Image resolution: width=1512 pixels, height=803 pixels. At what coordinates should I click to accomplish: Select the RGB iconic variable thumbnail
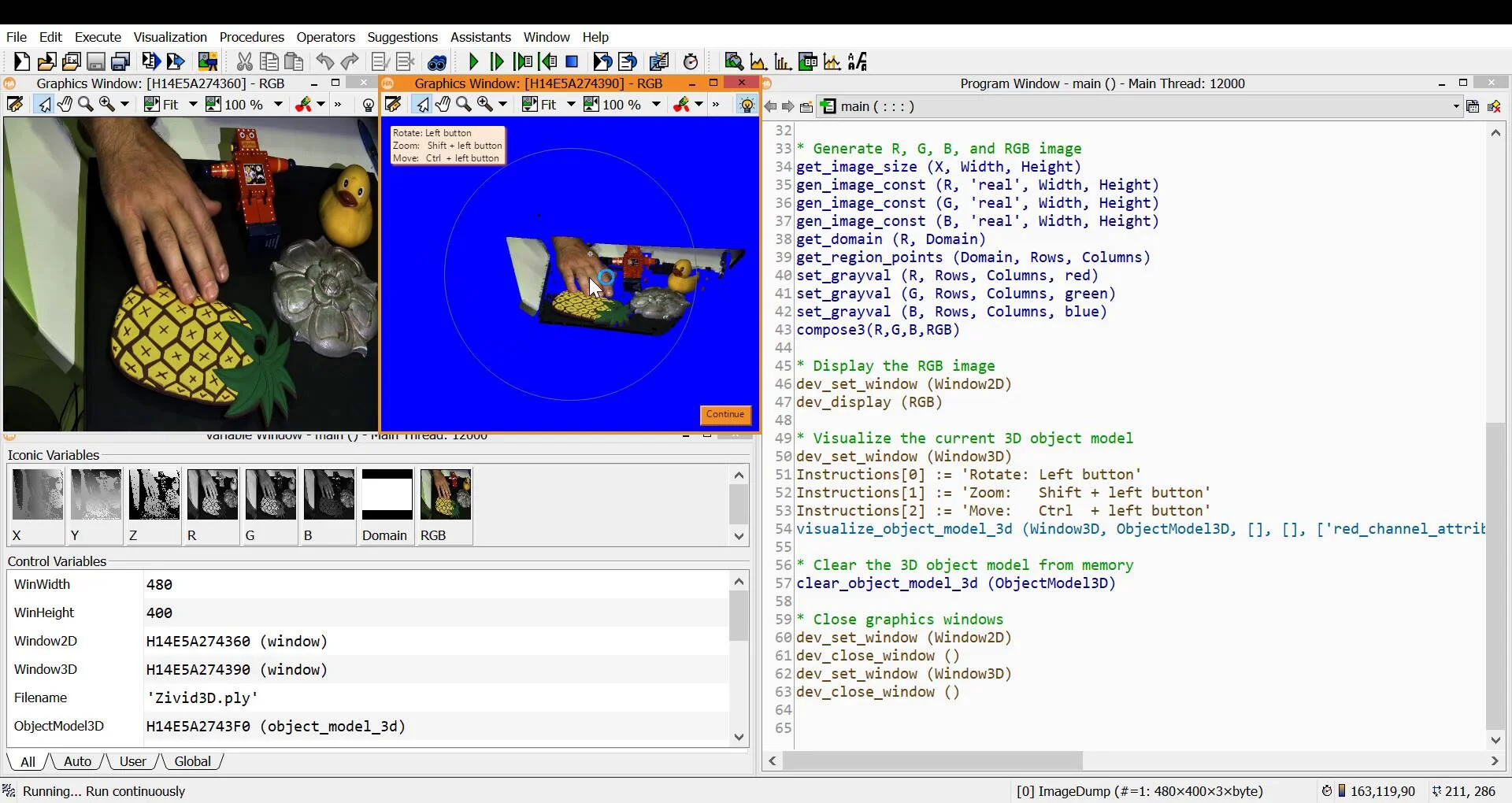[446, 495]
